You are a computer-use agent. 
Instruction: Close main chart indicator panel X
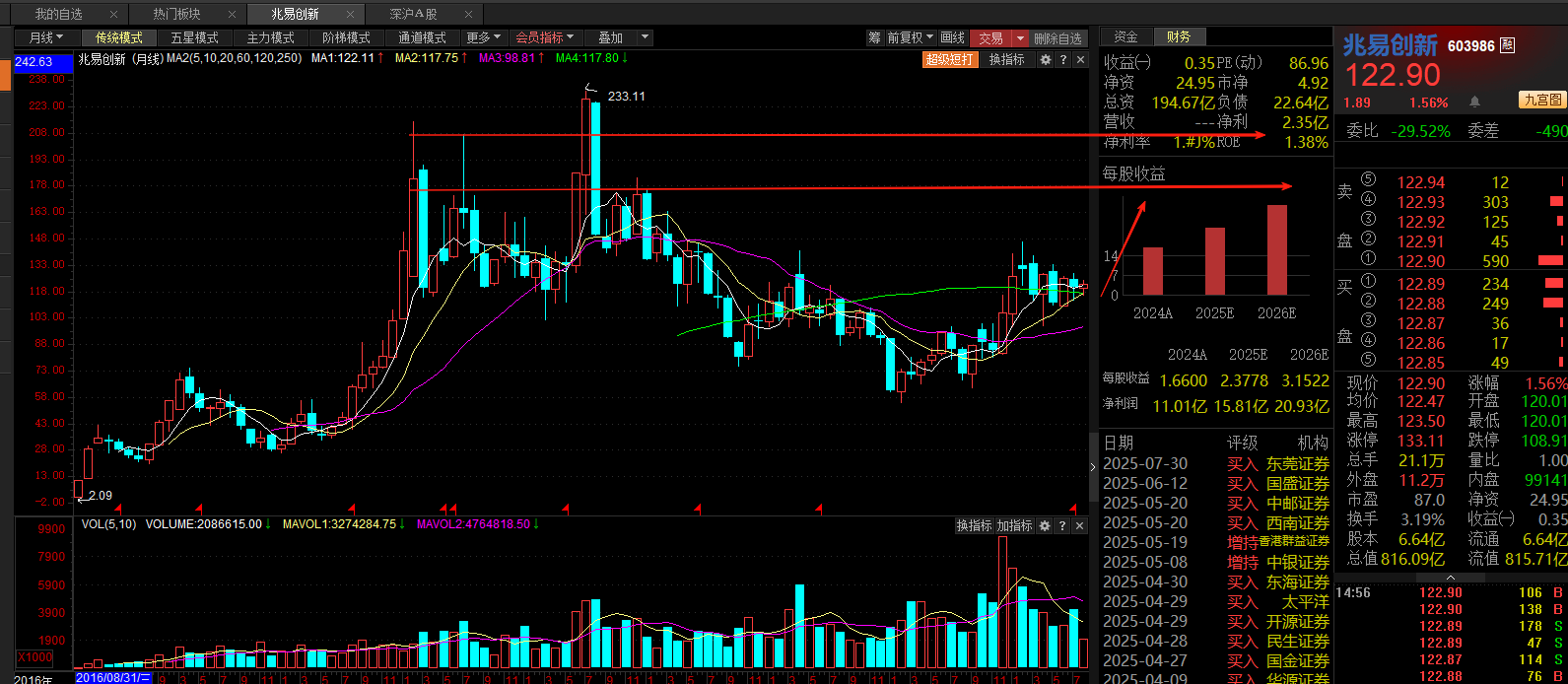point(1079,59)
